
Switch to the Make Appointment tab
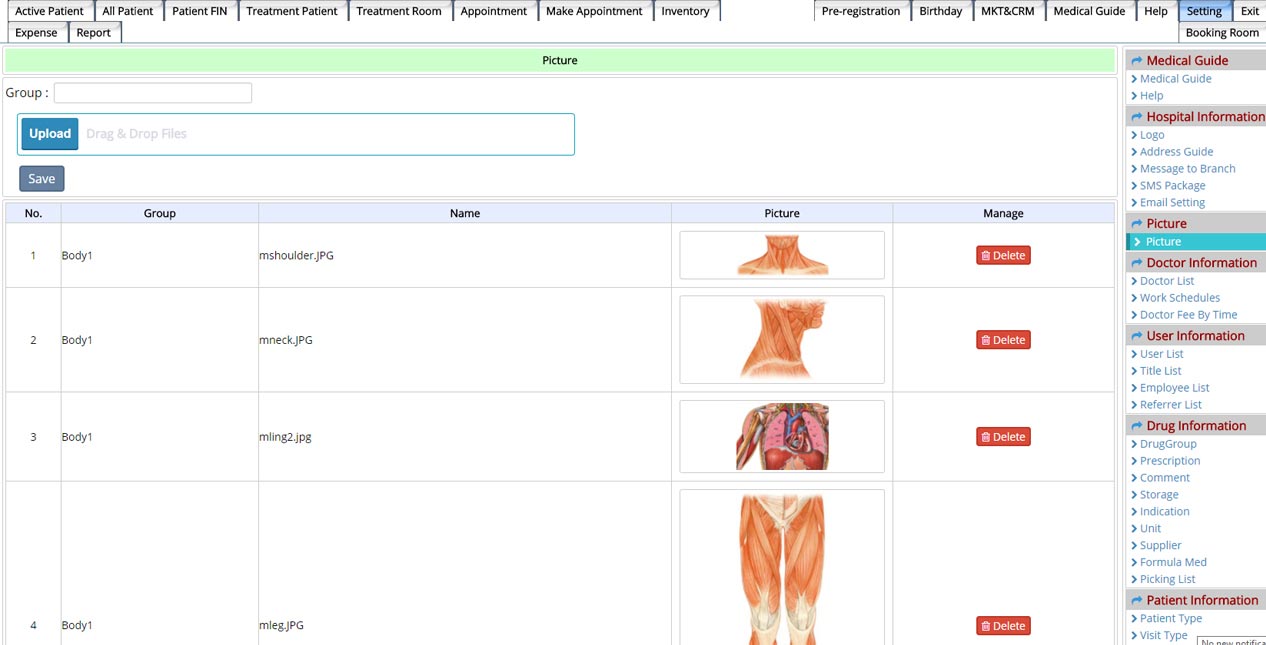[594, 11]
